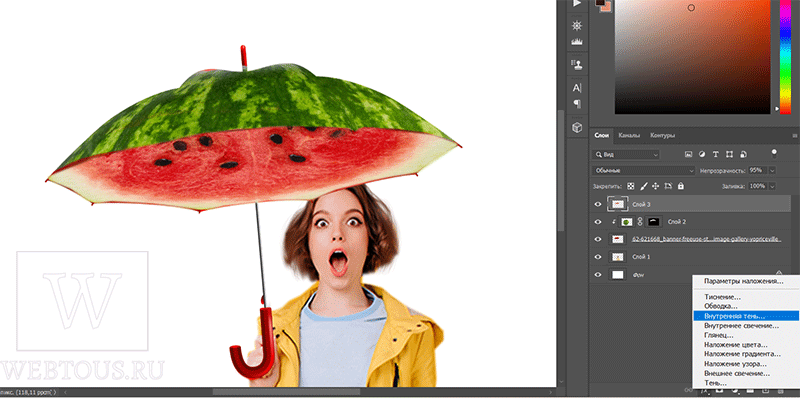Click the lock icon on the Фон layer
This screenshot has width=800, height=398.
coord(779,273)
